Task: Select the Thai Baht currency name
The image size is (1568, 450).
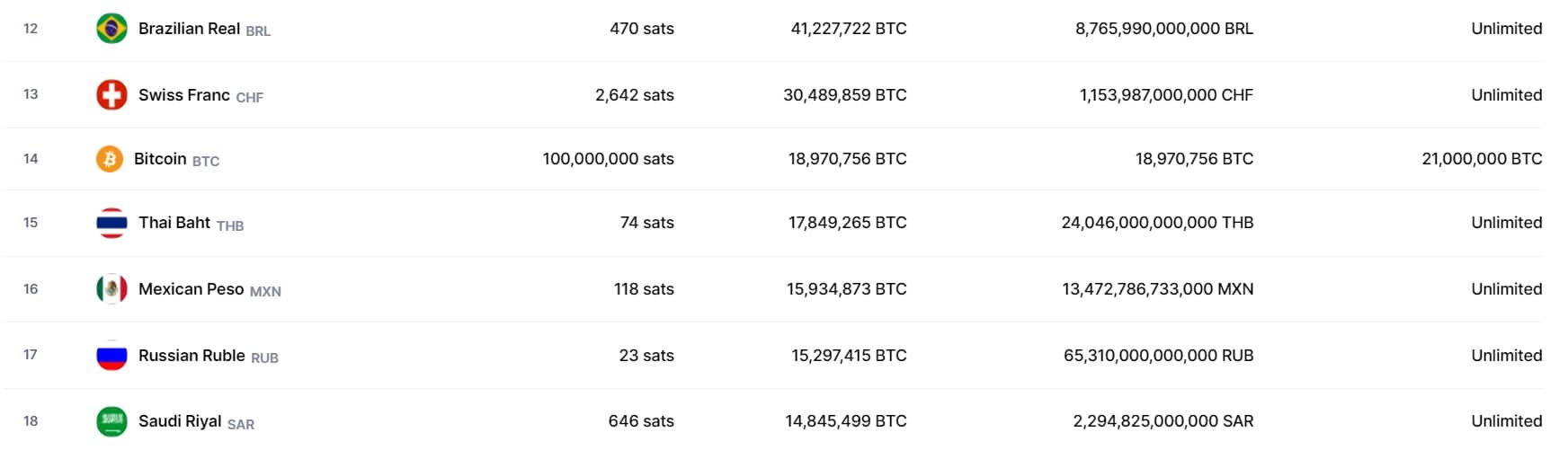Action: point(174,223)
